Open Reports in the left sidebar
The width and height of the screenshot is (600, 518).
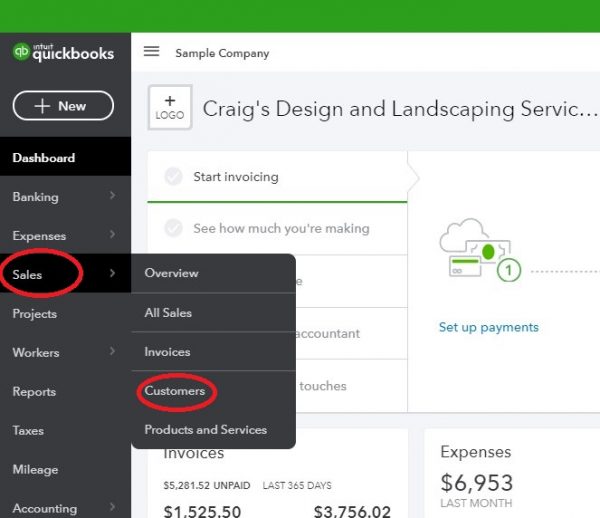tap(34, 392)
